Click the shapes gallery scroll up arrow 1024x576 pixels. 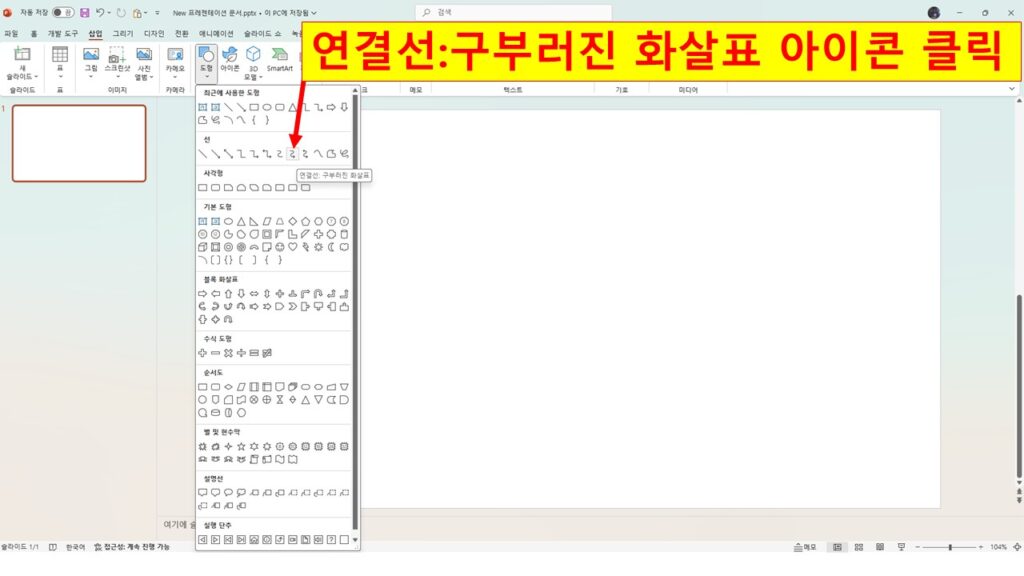355,91
